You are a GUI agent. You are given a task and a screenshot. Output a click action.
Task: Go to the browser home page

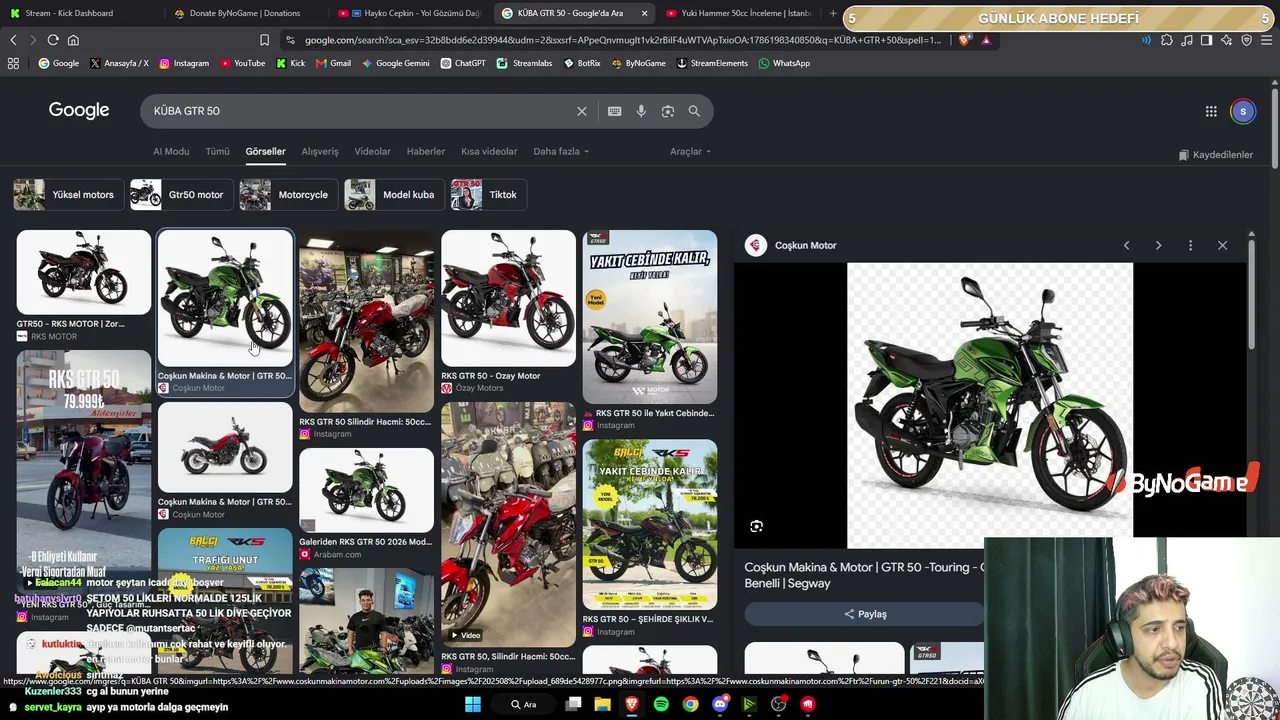click(73, 40)
